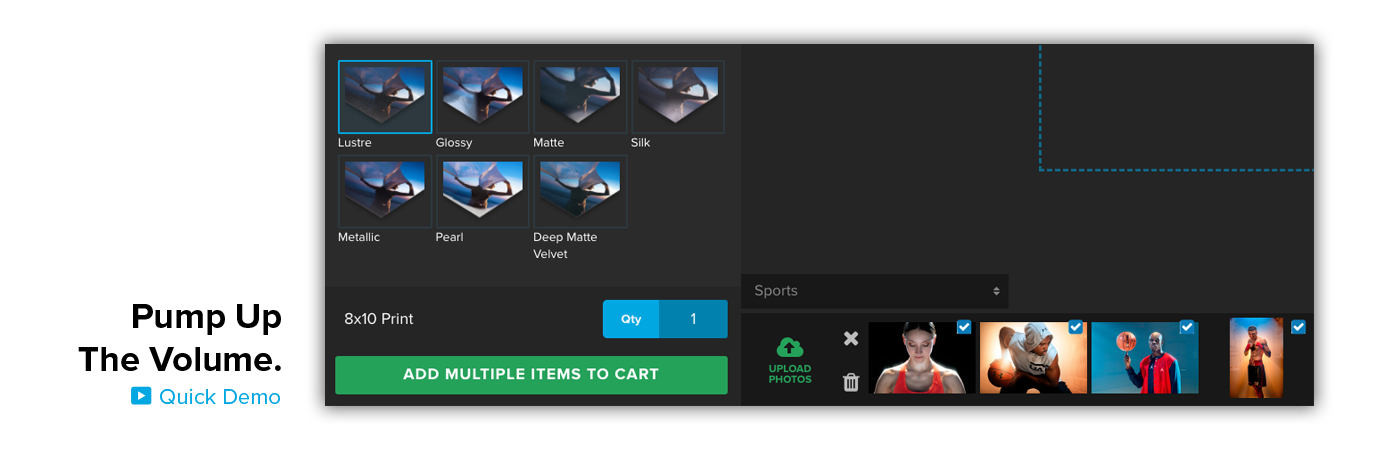This screenshot has height=449, width=1400.
Task: Select the Silk paper finish
Action: pos(677,97)
